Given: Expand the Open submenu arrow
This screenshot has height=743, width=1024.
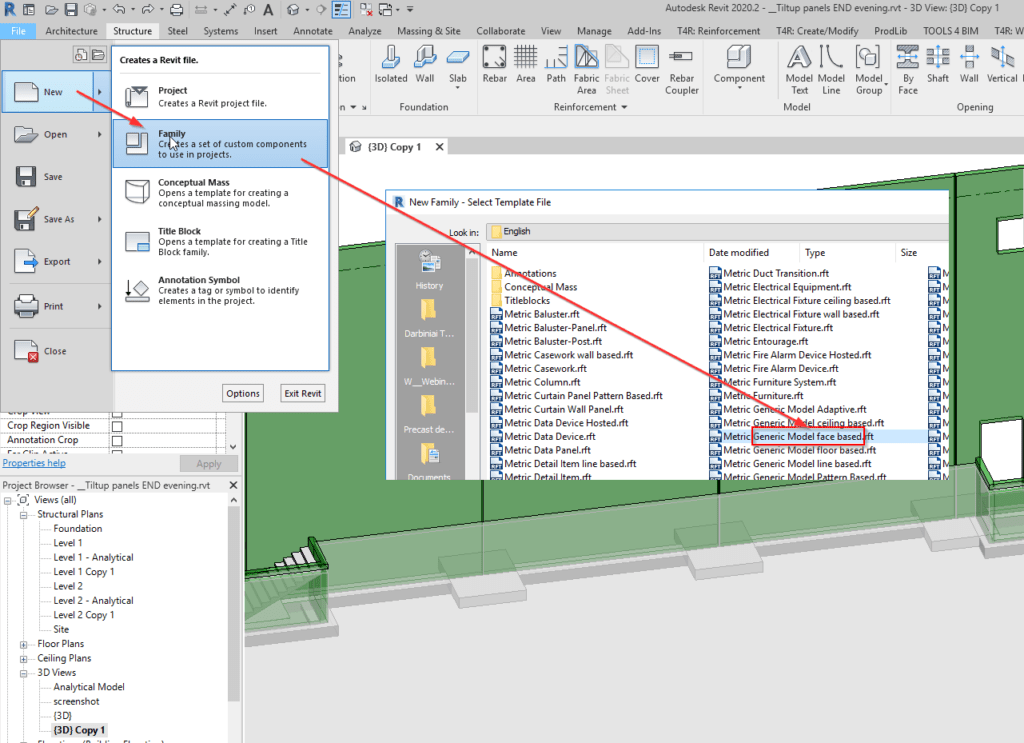Looking at the screenshot, I should coord(100,134).
